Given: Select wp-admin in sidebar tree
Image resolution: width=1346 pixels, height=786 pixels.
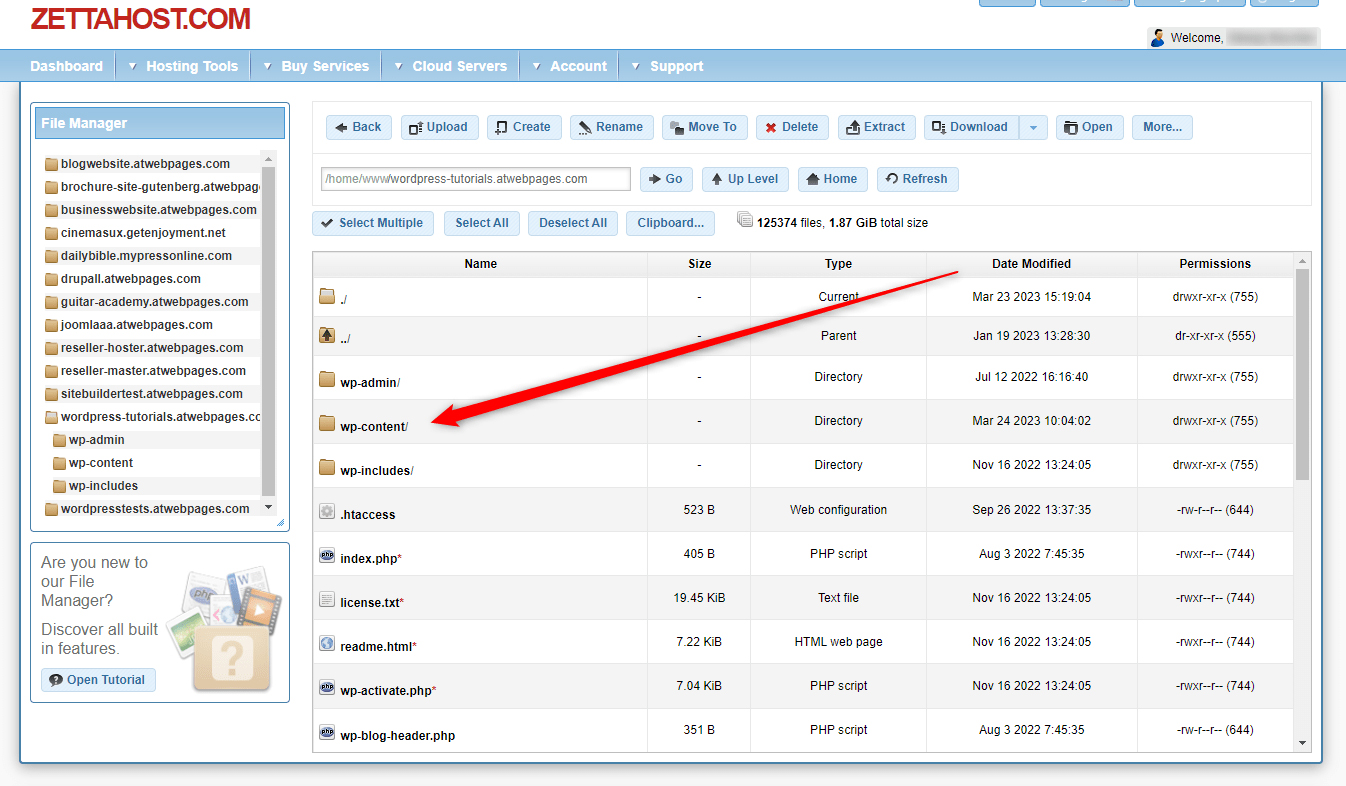Looking at the screenshot, I should pos(96,440).
